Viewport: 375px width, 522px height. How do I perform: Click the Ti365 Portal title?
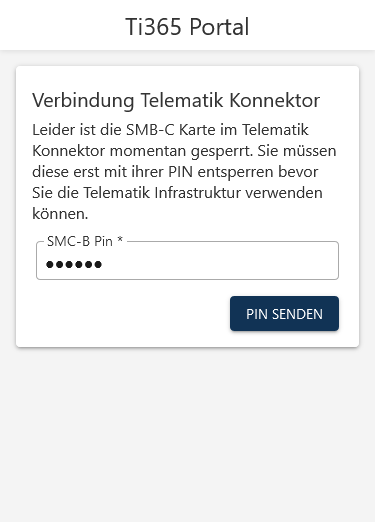[x=187, y=27]
